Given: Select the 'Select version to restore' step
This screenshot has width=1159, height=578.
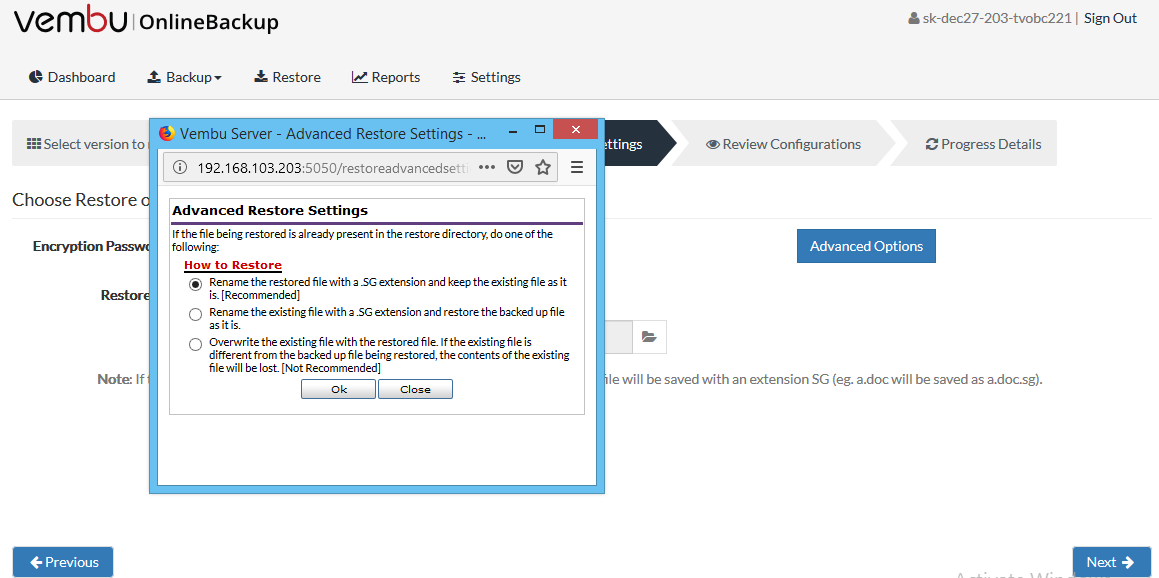Looking at the screenshot, I should (81, 144).
